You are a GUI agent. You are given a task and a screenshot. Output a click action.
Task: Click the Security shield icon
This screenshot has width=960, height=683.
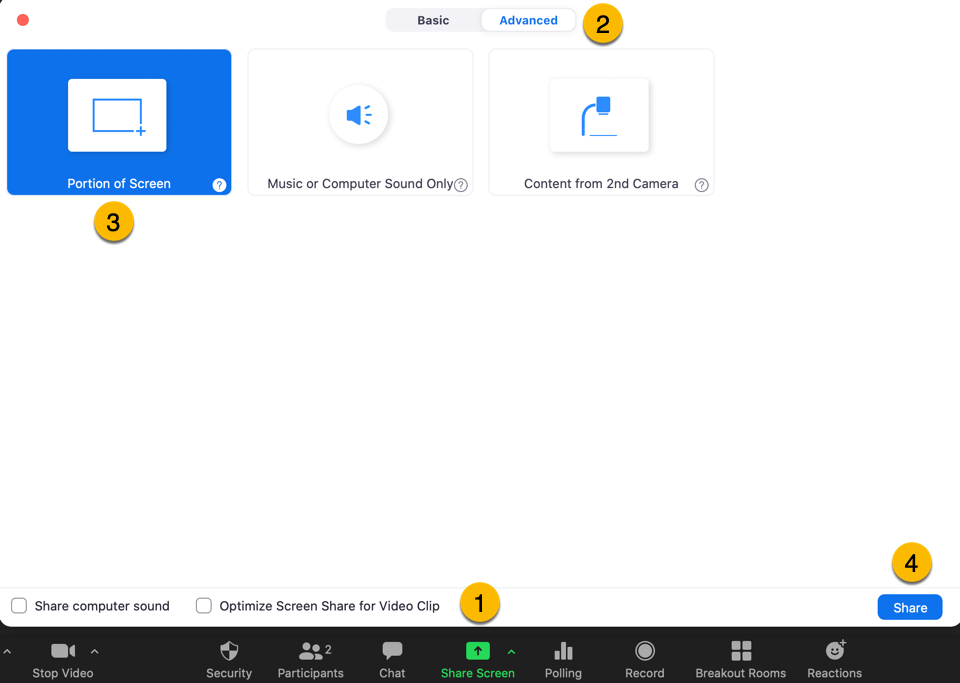point(229,652)
